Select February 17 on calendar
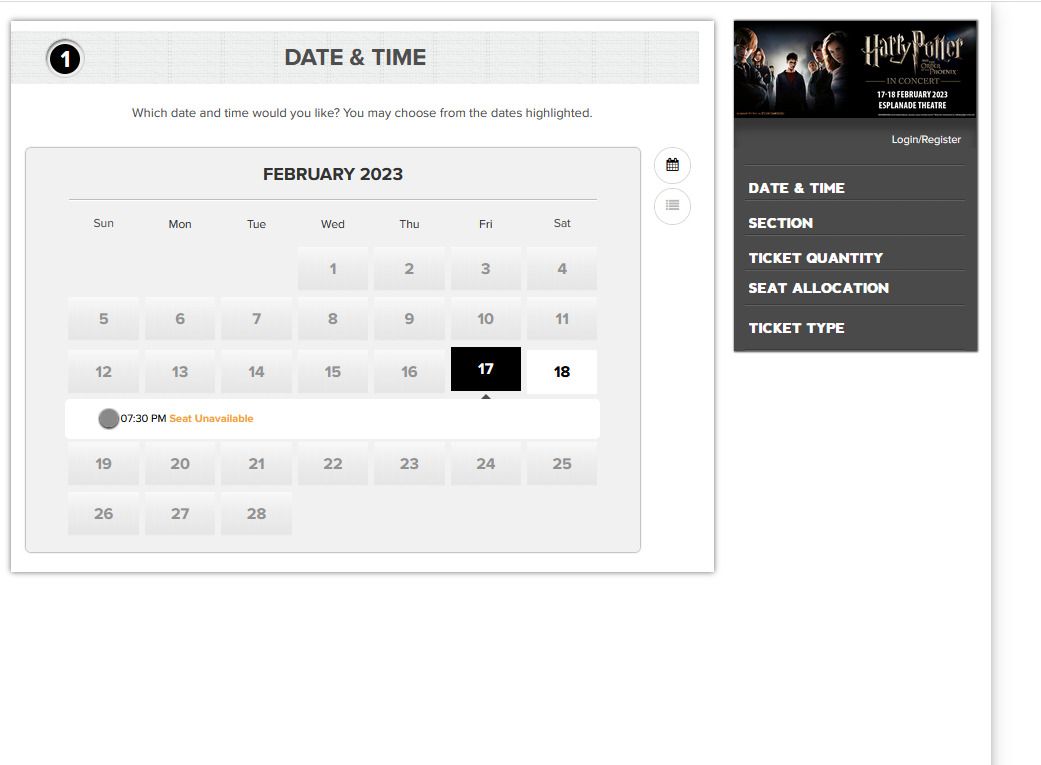 tap(485, 369)
